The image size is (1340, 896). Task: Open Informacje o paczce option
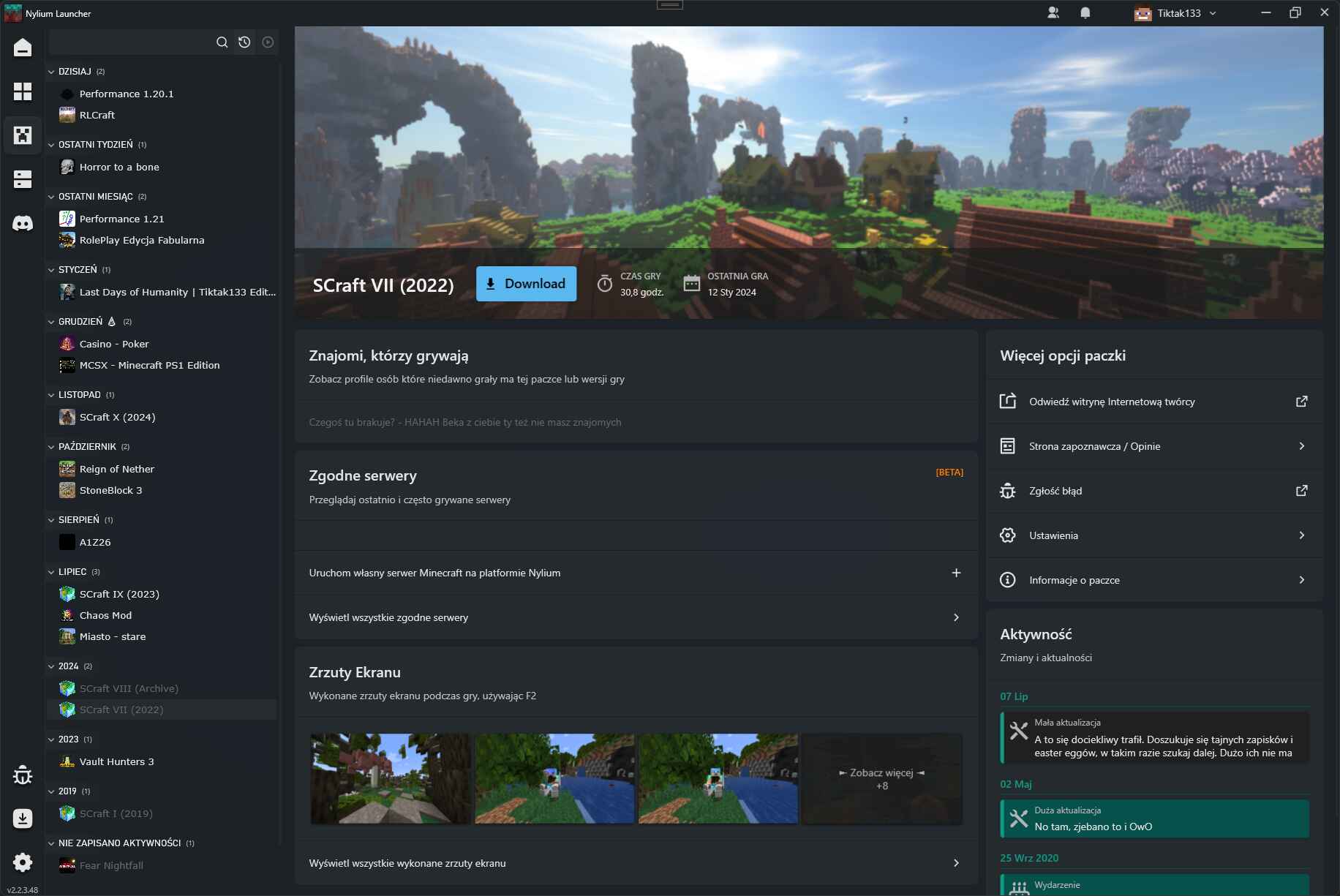[1154, 580]
